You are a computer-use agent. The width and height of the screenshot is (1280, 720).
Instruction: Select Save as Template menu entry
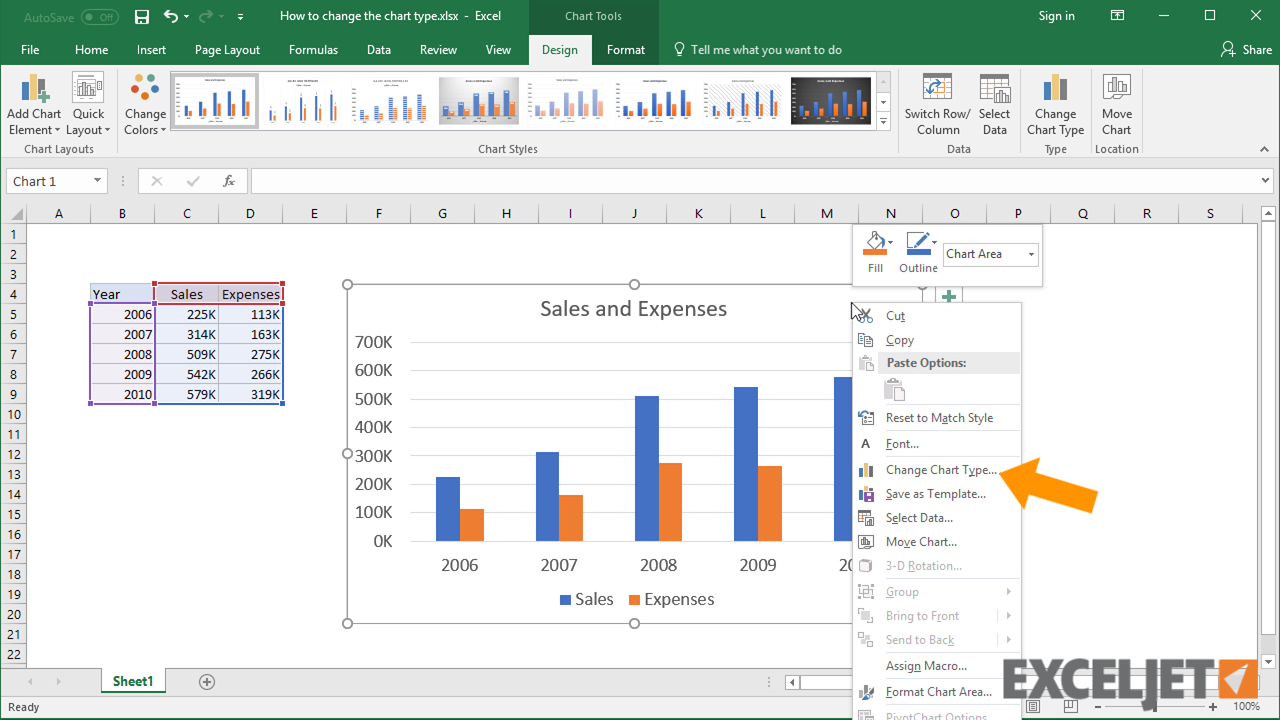point(935,494)
